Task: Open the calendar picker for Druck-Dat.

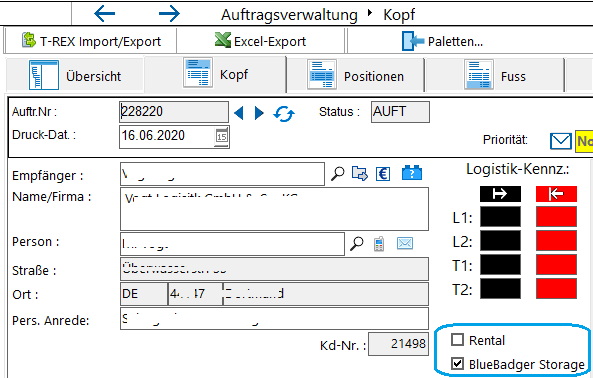Action: (x=222, y=136)
